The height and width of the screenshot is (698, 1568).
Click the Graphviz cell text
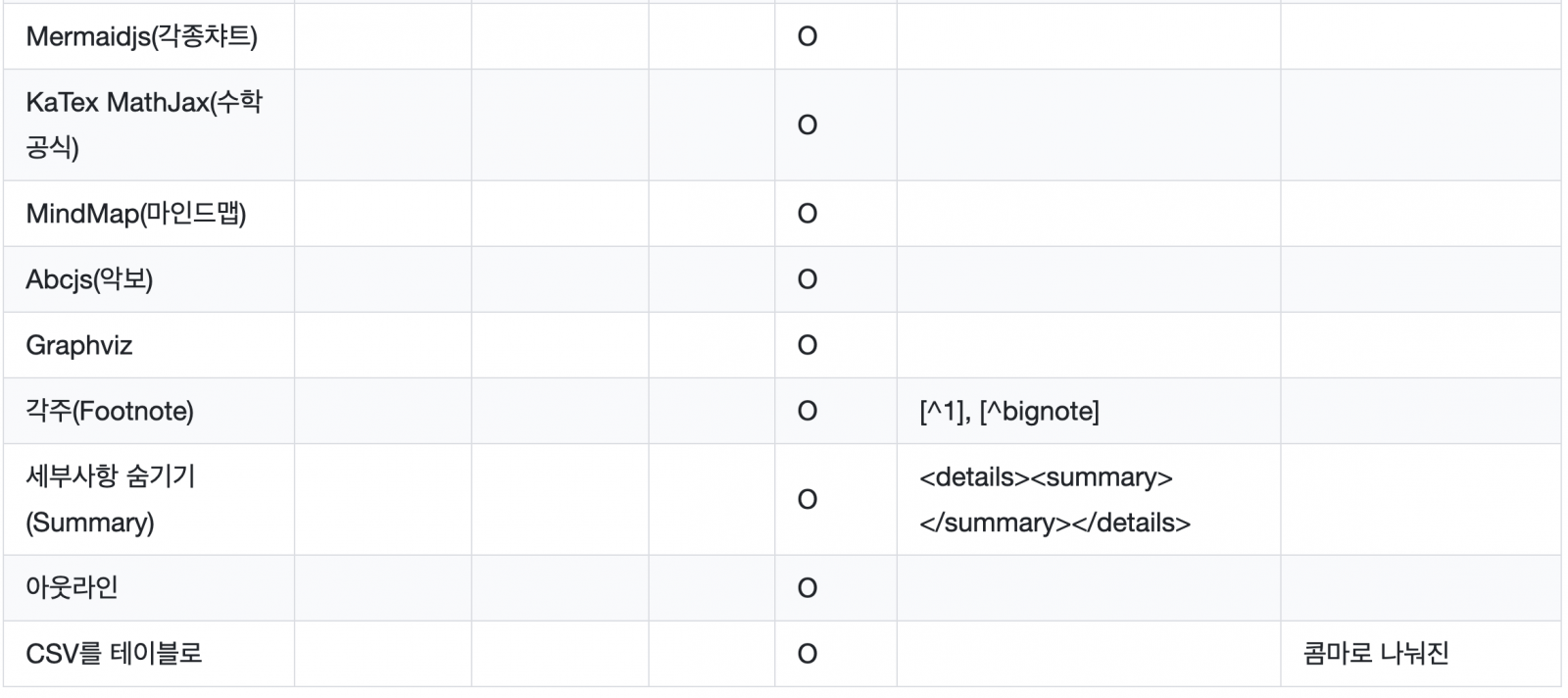(x=79, y=345)
